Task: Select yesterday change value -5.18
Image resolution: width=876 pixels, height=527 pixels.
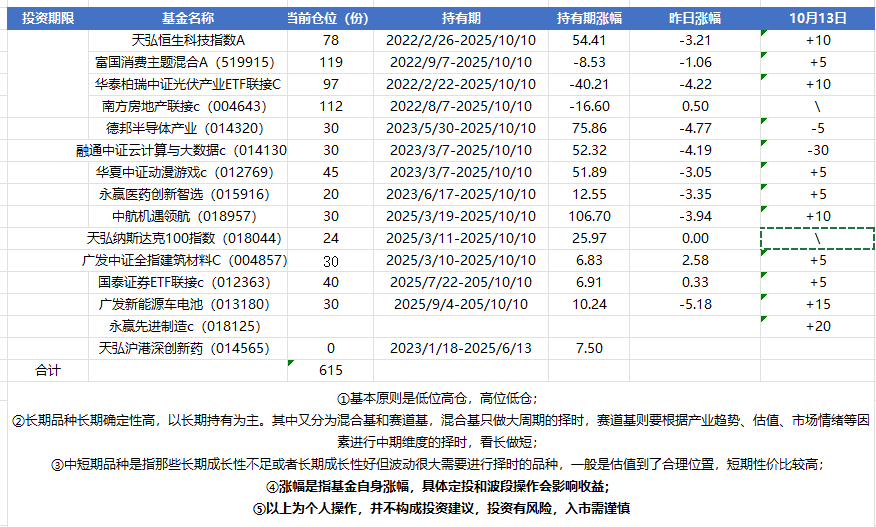Action: tap(695, 305)
